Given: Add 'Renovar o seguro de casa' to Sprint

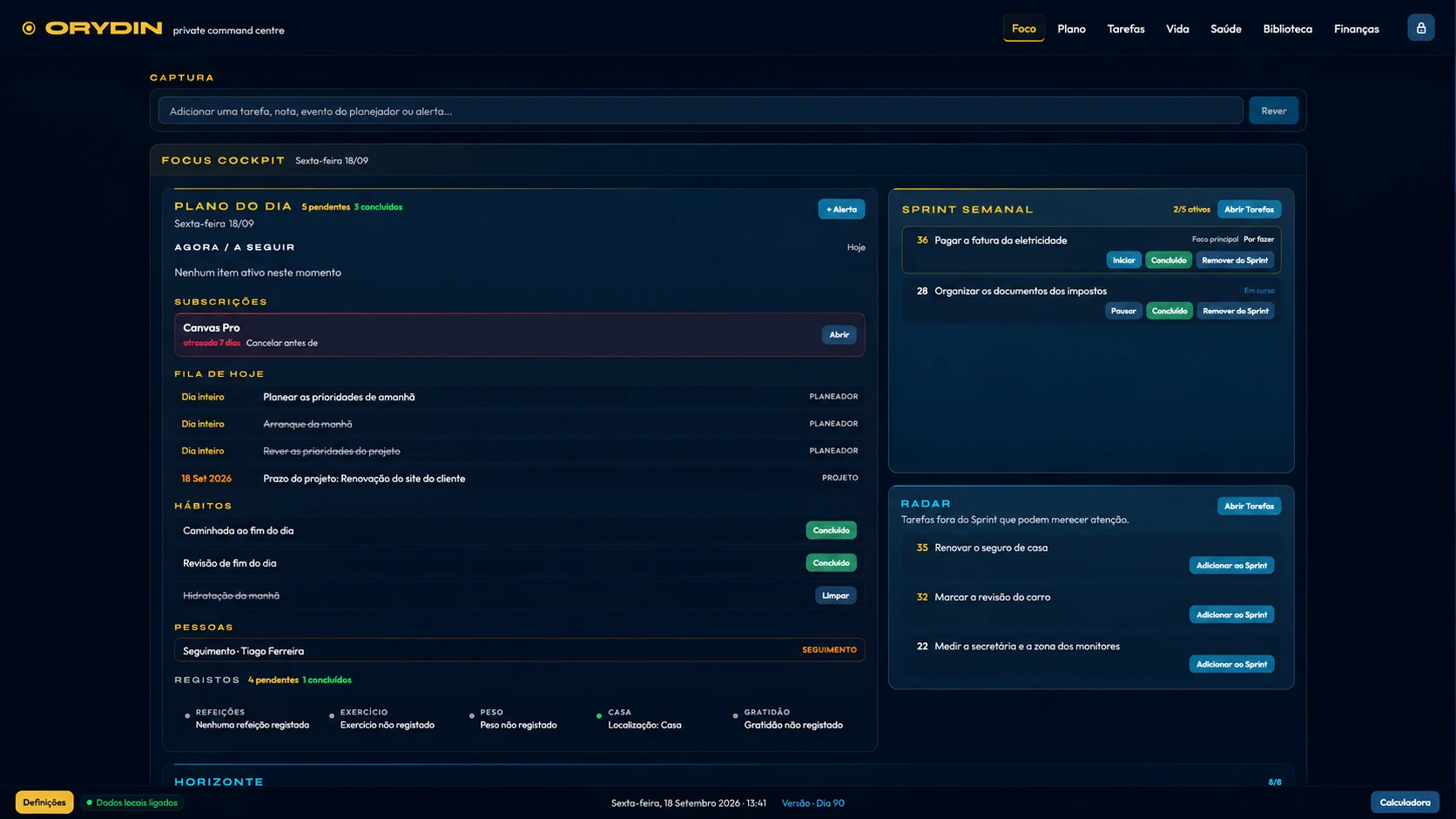Looking at the screenshot, I should [x=1231, y=565].
